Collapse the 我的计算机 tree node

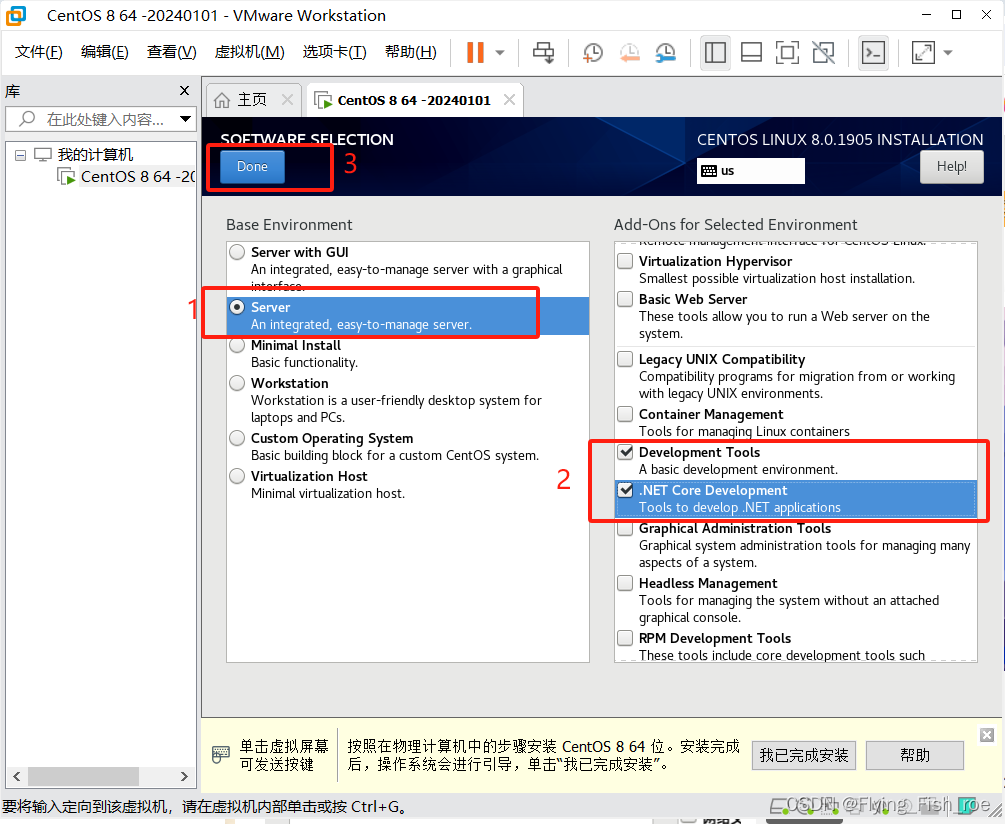[x=21, y=154]
